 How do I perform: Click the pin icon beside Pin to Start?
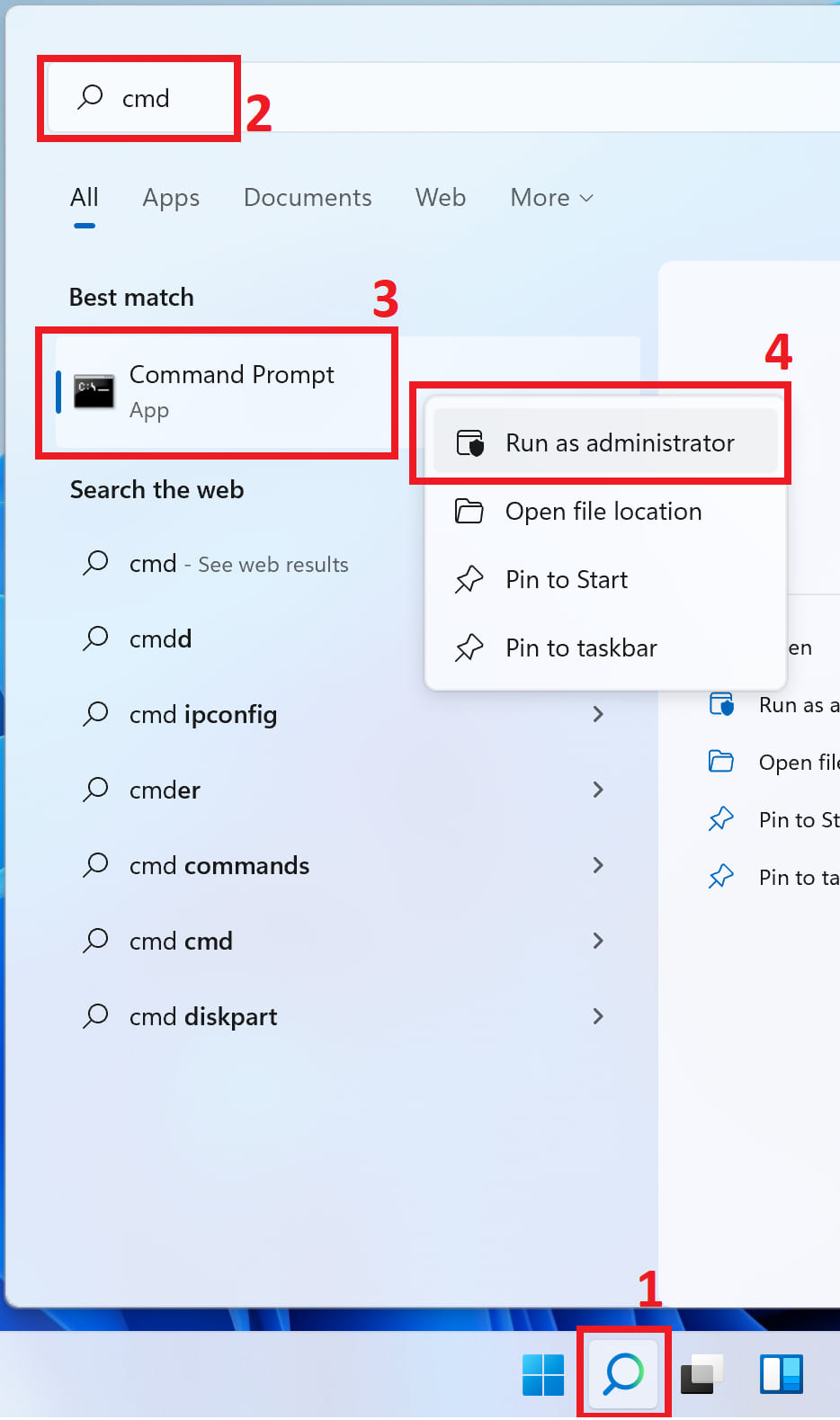(469, 580)
